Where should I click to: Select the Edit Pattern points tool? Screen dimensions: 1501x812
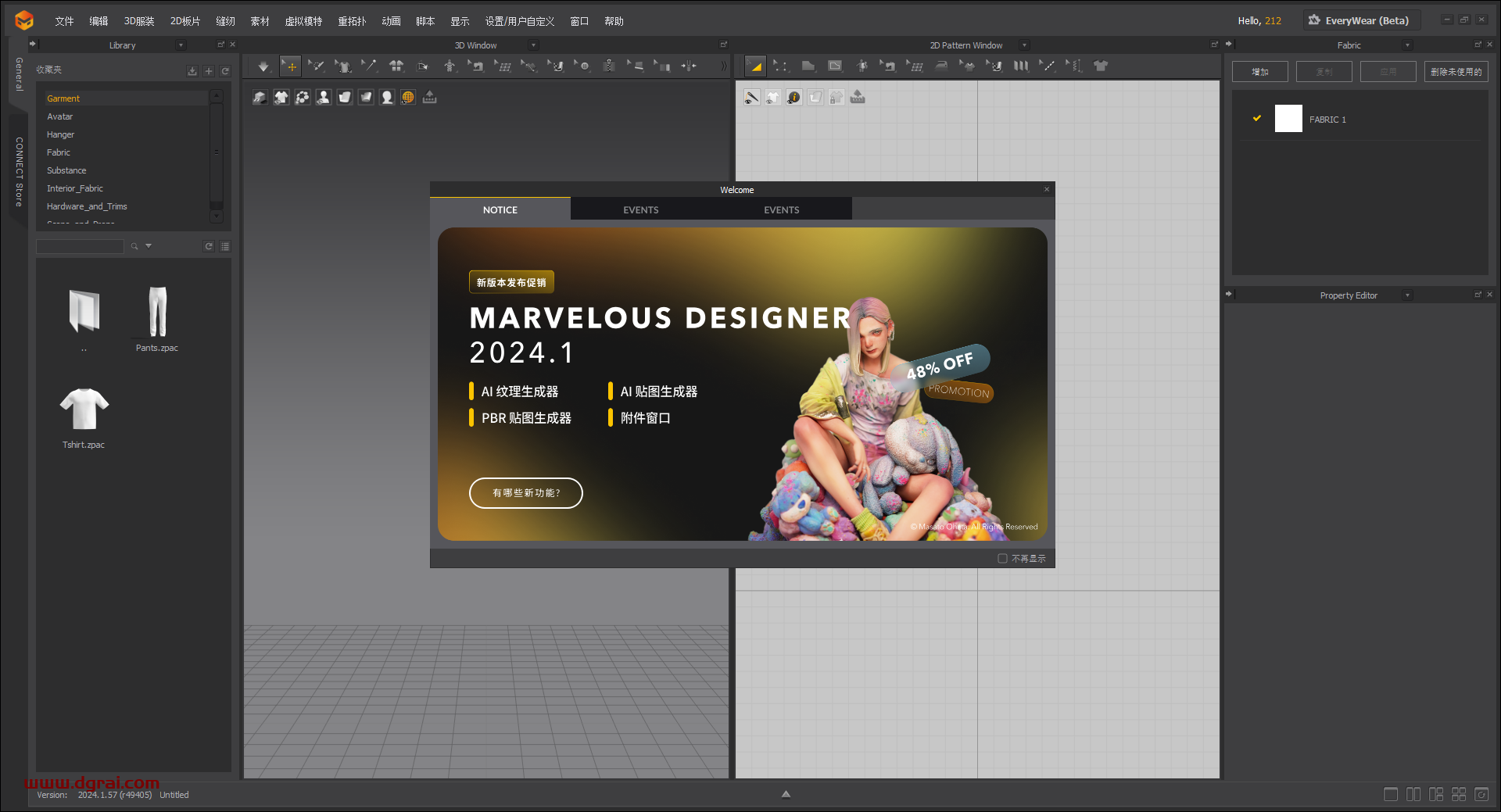tap(781, 66)
